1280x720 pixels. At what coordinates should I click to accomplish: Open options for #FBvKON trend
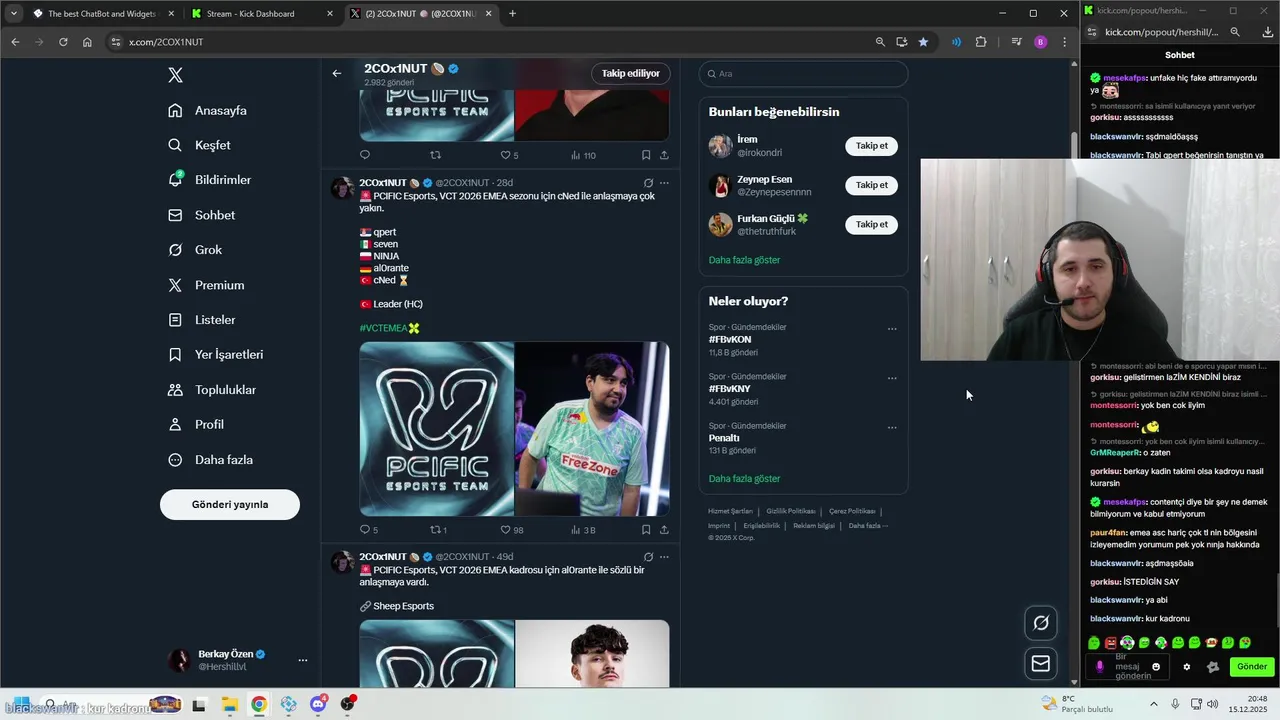coord(892,329)
